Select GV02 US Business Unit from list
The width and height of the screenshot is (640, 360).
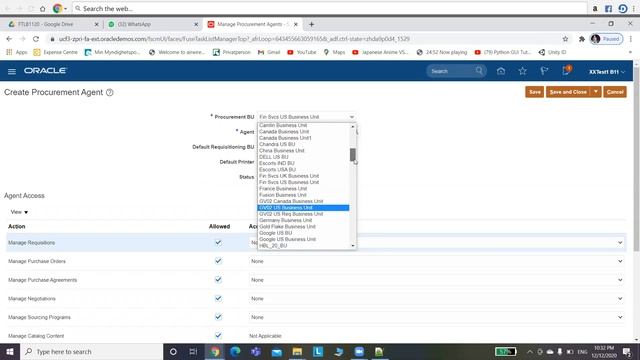click(x=303, y=208)
